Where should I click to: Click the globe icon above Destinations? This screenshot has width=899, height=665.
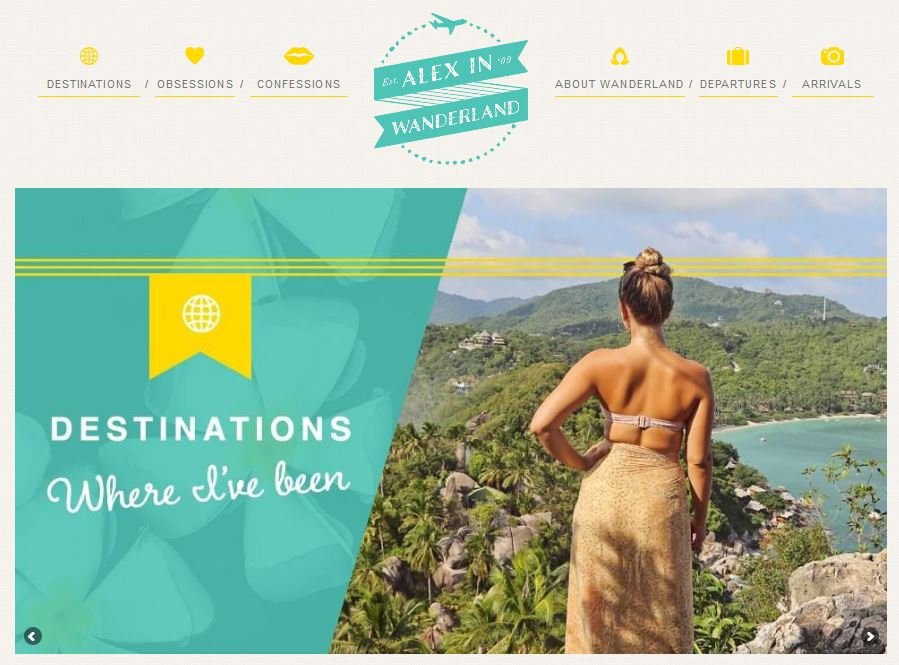coord(89,56)
